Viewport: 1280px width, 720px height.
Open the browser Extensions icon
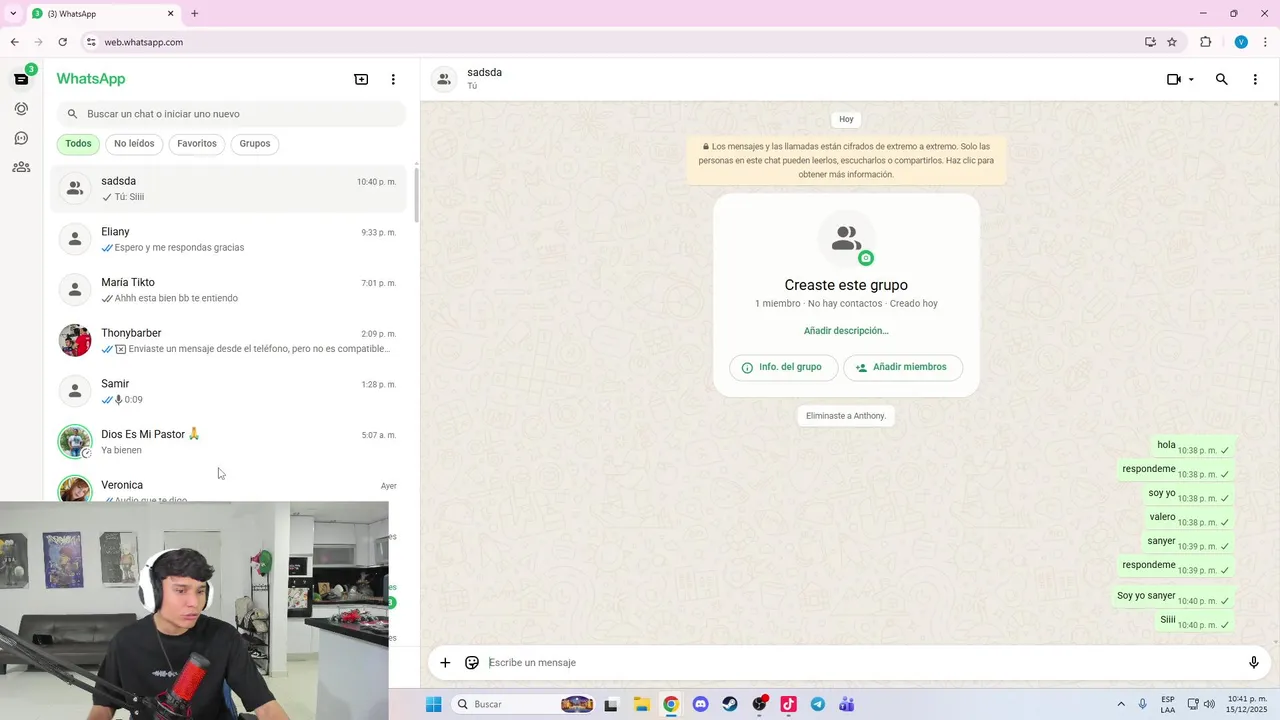pyautogui.click(x=1205, y=42)
